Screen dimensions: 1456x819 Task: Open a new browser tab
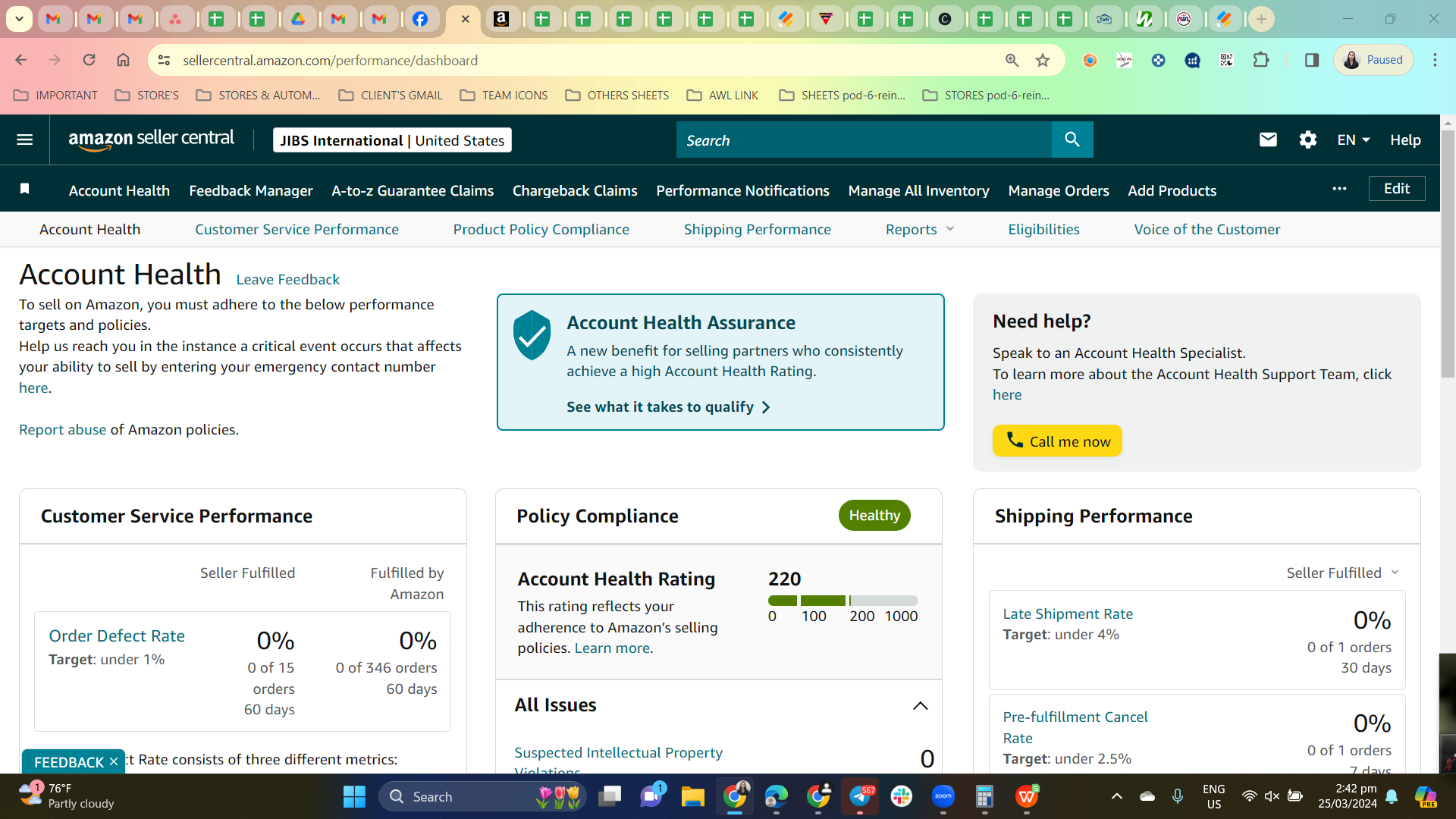click(1261, 19)
